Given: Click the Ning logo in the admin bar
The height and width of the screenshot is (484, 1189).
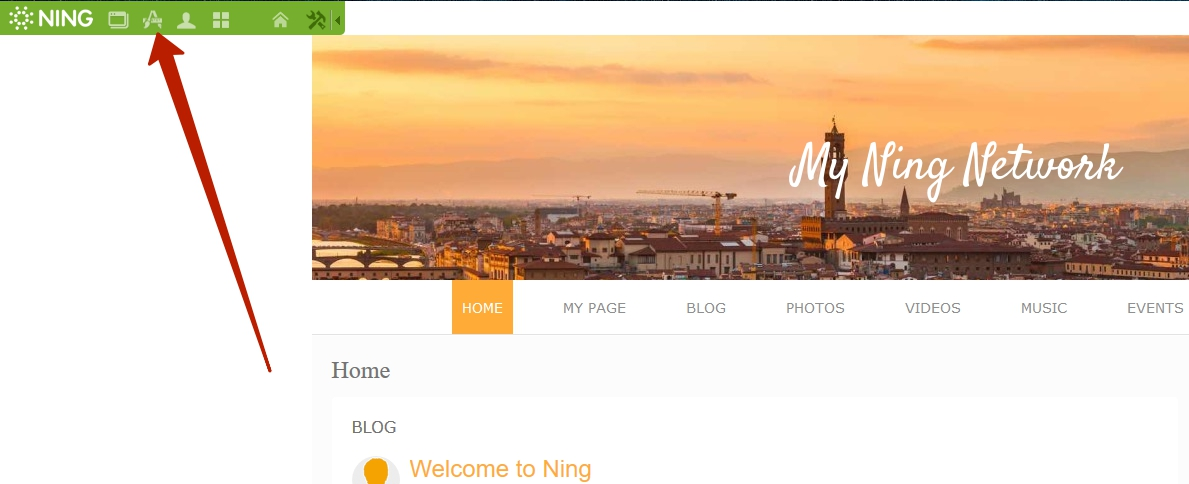Looking at the screenshot, I should (52, 18).
